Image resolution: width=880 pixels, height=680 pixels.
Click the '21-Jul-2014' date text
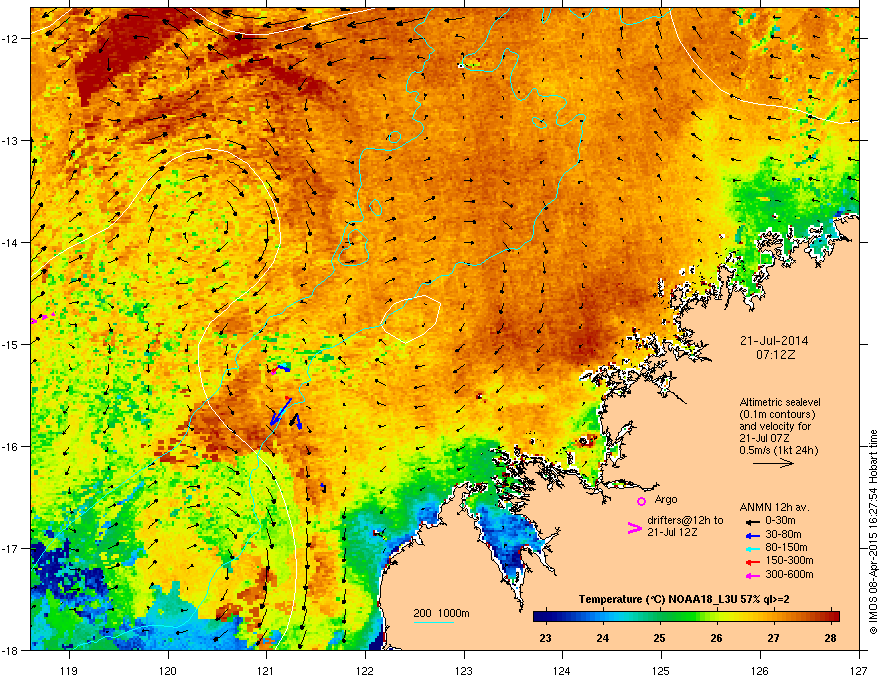point(774,341)
